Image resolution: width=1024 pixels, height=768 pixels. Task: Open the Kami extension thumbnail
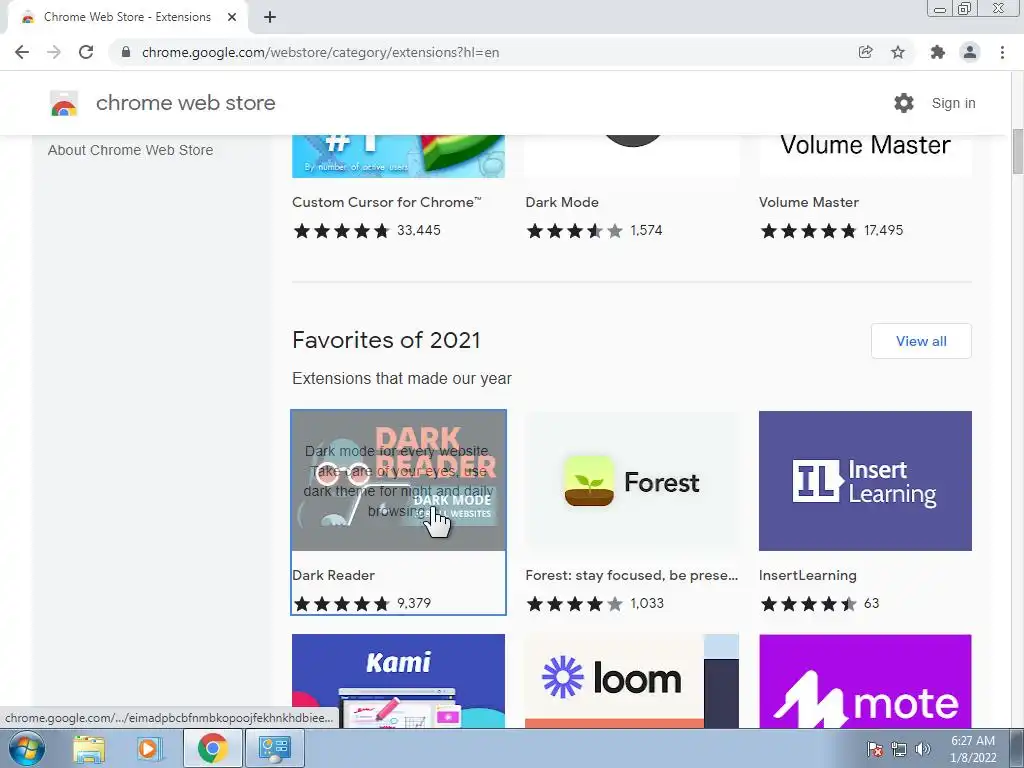pyautogui.click(x=398, y=680)
